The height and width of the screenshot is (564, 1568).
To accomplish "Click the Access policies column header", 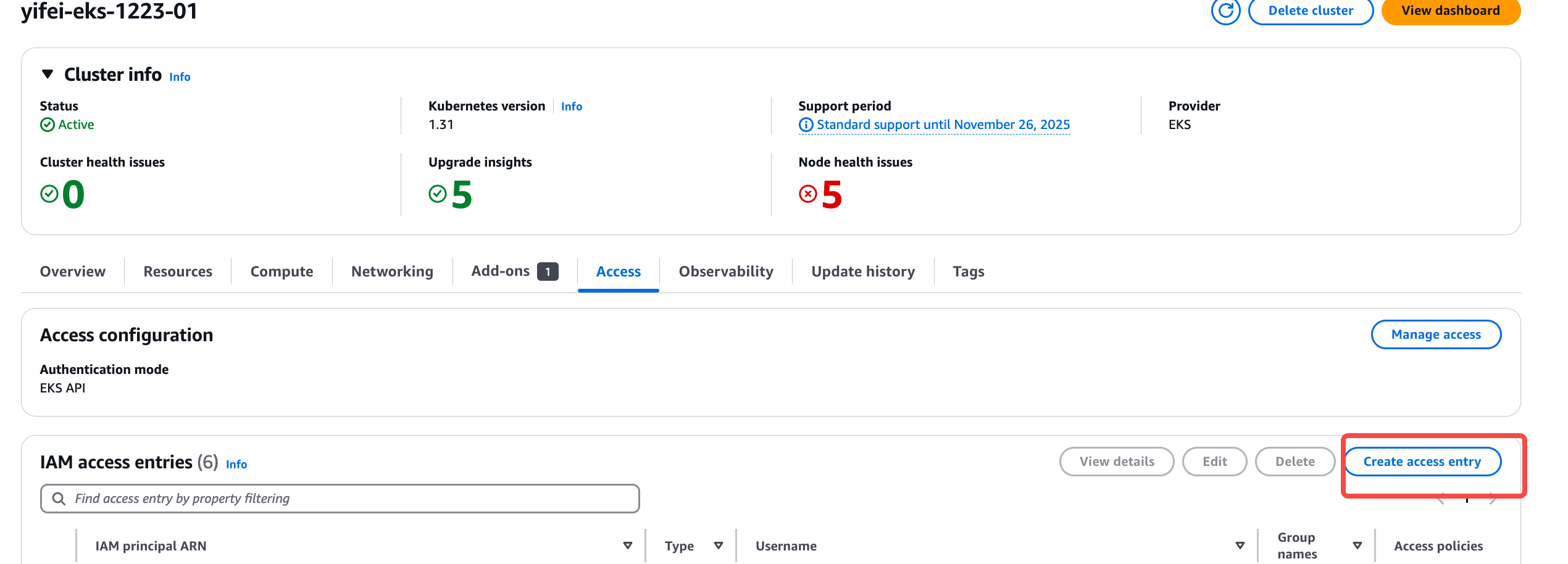I will point(1438,546).
